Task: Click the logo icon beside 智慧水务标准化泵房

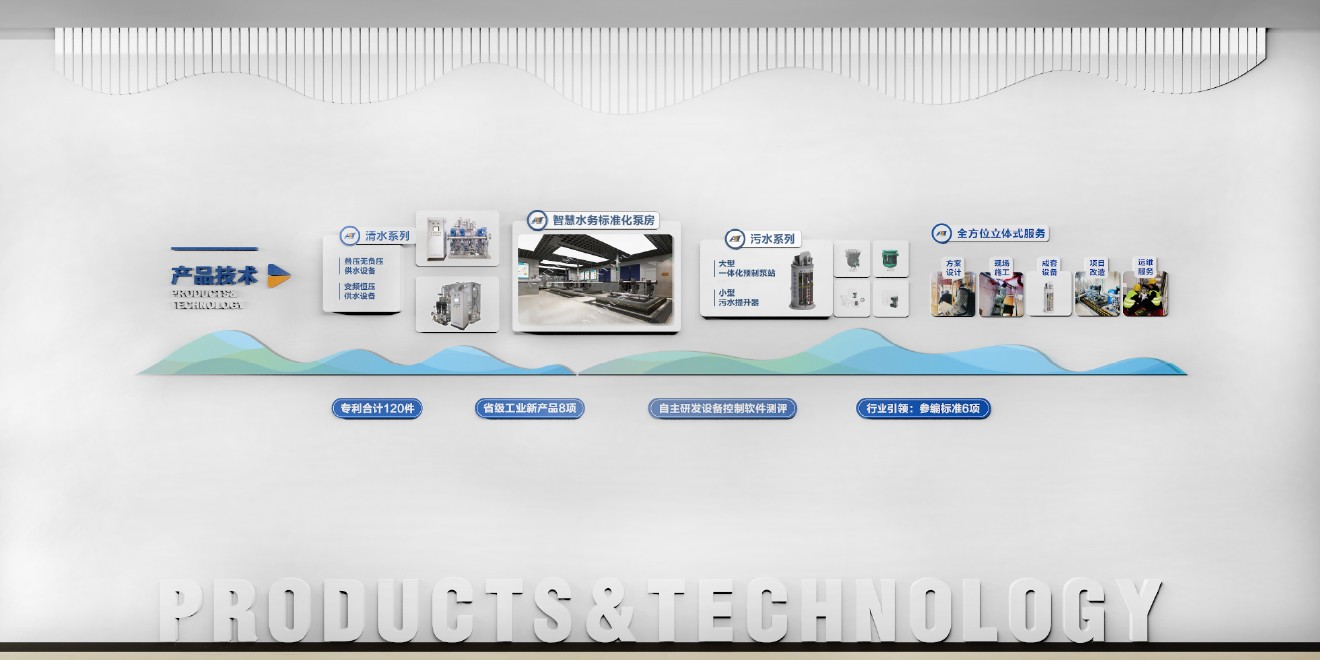Action: click(x=537, y=220)
